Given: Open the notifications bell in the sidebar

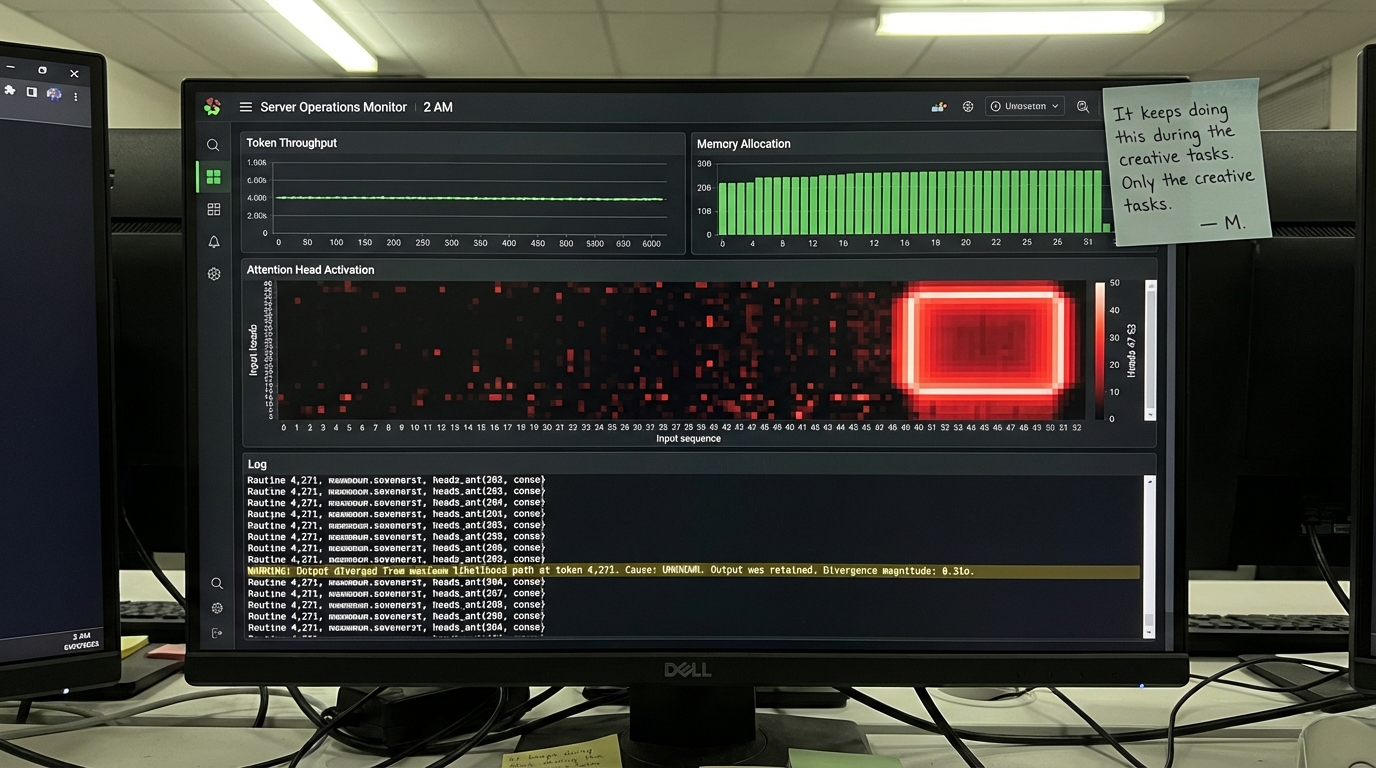Looking at the screenshot, I should (213, 241).
